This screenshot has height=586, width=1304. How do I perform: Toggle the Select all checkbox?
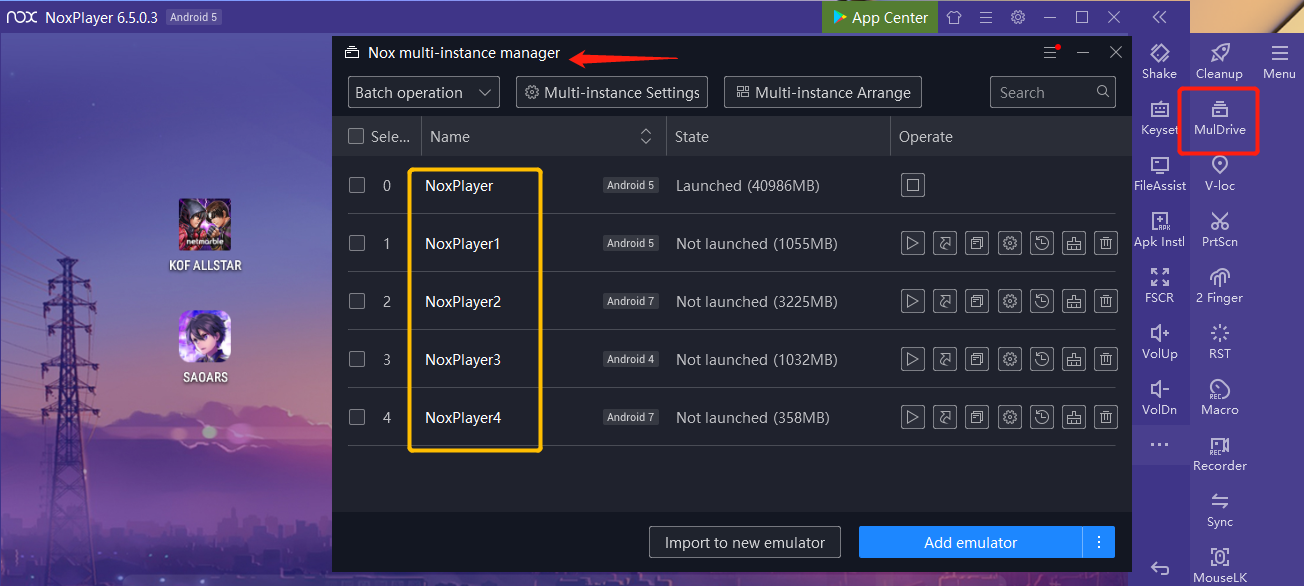[356, 137]
